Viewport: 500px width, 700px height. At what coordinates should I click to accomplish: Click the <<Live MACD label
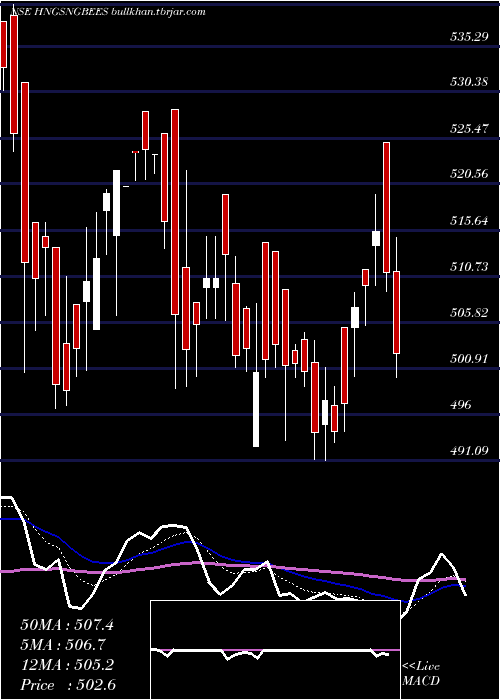pyautogui.click(x=421, y=673)
